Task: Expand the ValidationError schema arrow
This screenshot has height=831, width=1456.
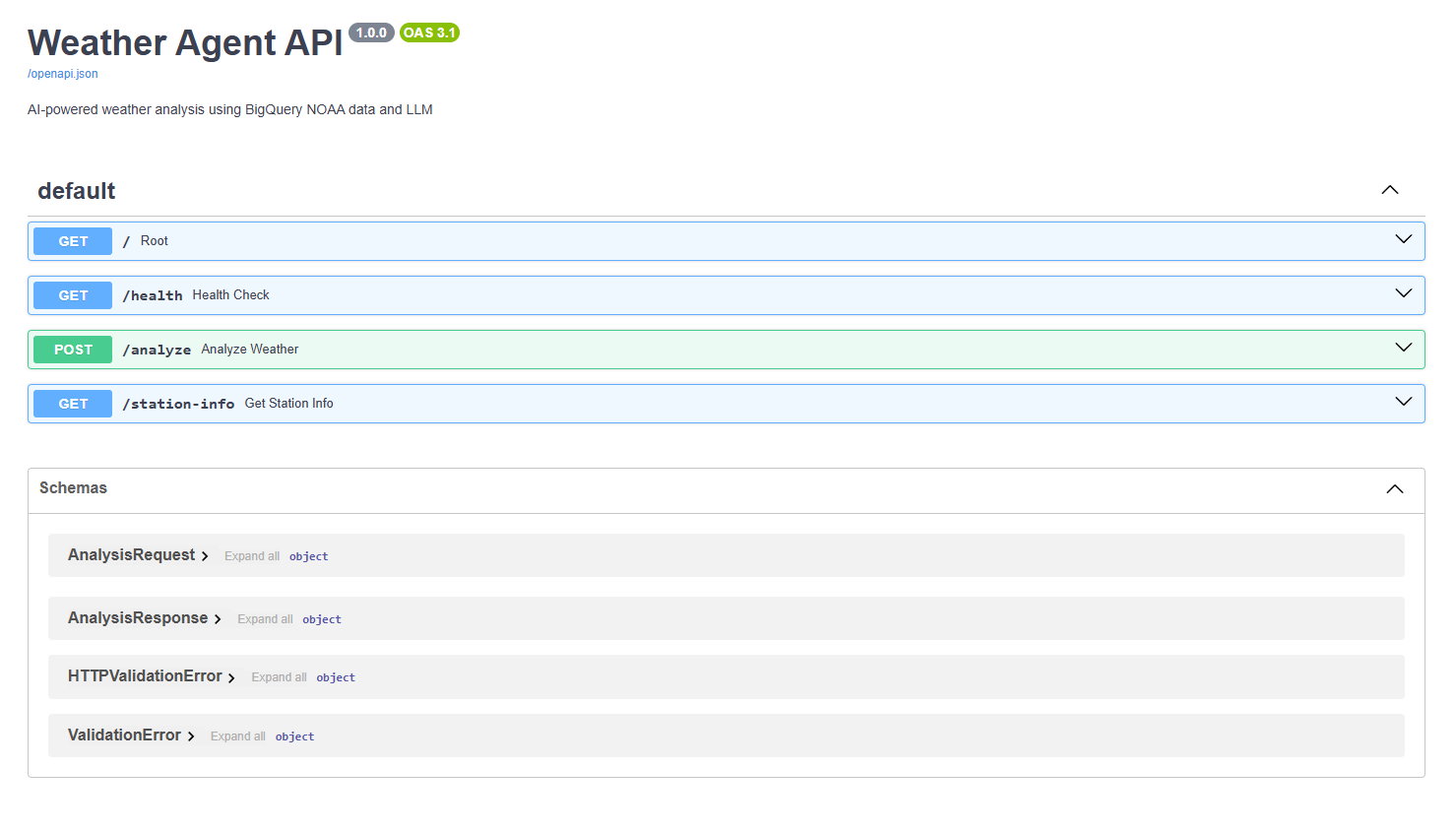Action: pyautogui.click(x=191, y=736)
